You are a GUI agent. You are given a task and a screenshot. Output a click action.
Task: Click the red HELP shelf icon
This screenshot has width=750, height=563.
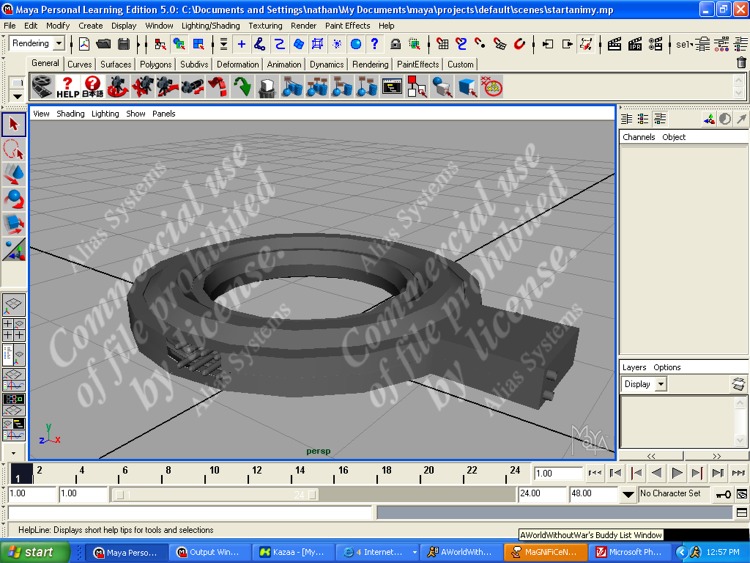[67, 88]
